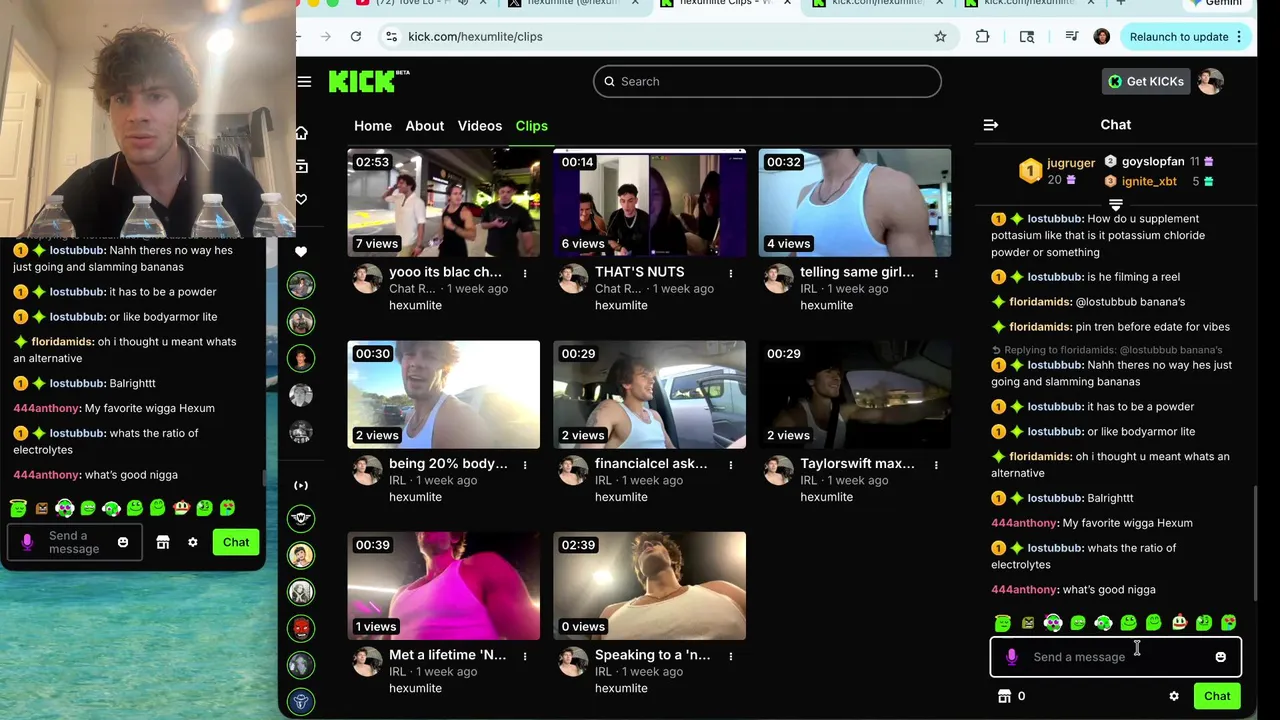The image size is (1280, 720).
Task: Open the Chrome profile avatar in the toolbar
Action: click(1101, 36)
